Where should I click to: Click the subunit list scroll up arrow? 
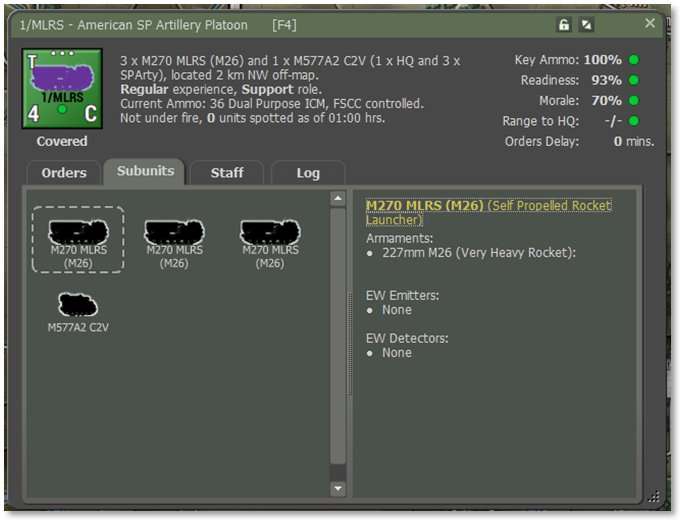point(338,200)
